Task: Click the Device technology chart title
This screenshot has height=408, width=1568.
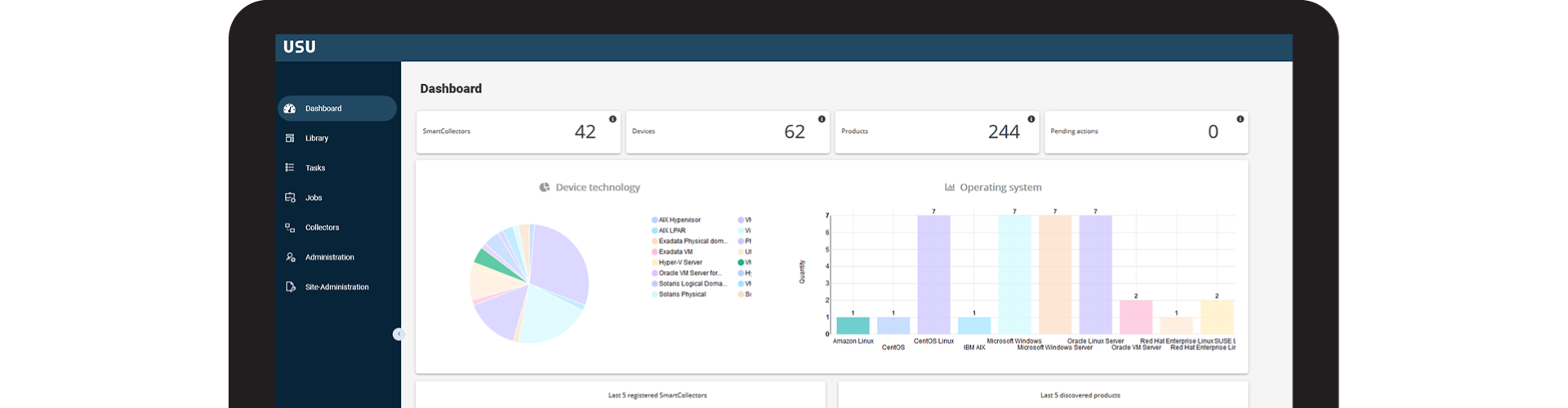Action: point(598,188)
